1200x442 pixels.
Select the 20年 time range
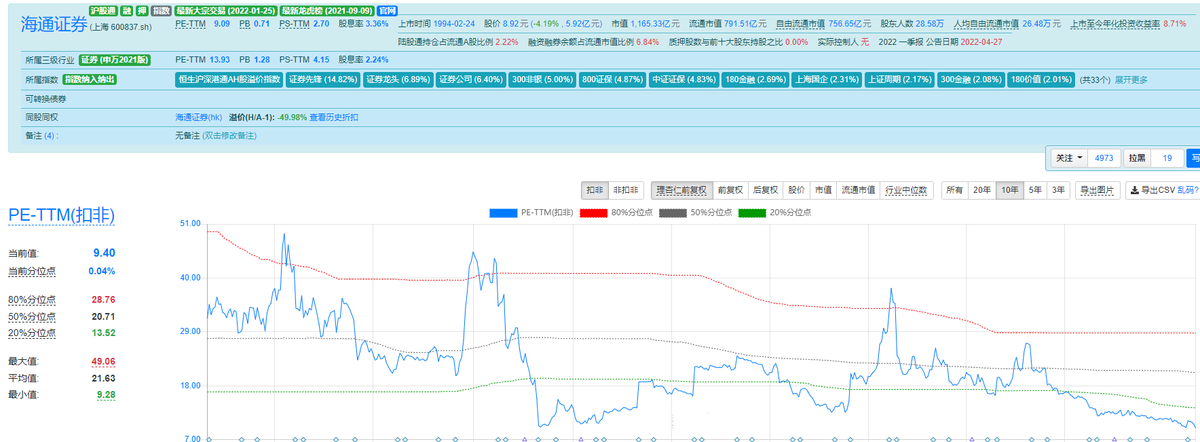983,189
